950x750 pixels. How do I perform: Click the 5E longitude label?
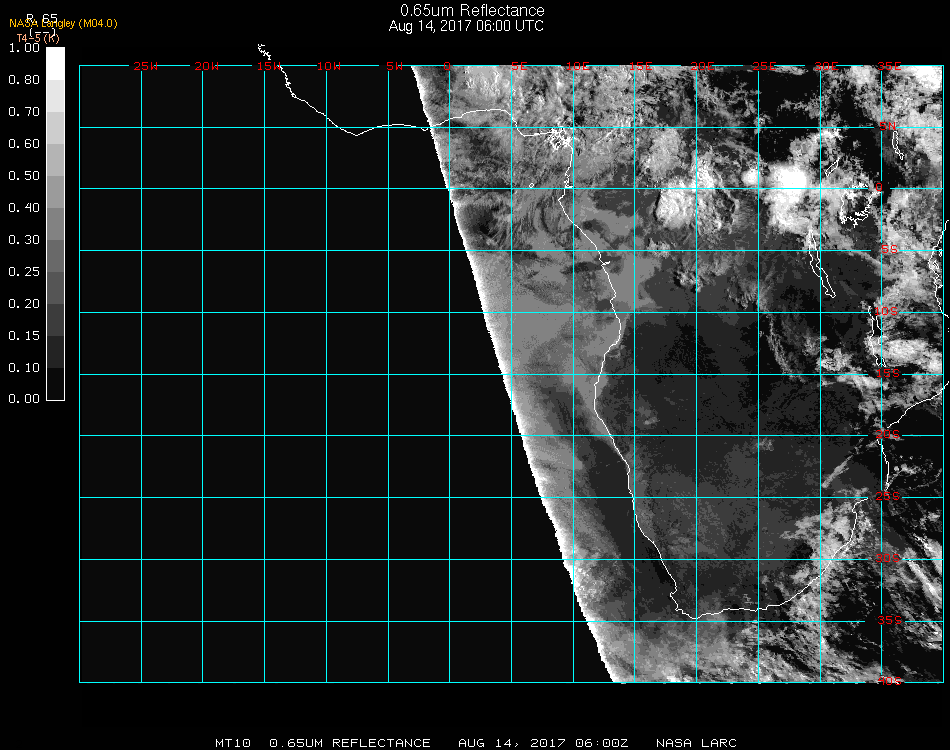tap(519, 66)
